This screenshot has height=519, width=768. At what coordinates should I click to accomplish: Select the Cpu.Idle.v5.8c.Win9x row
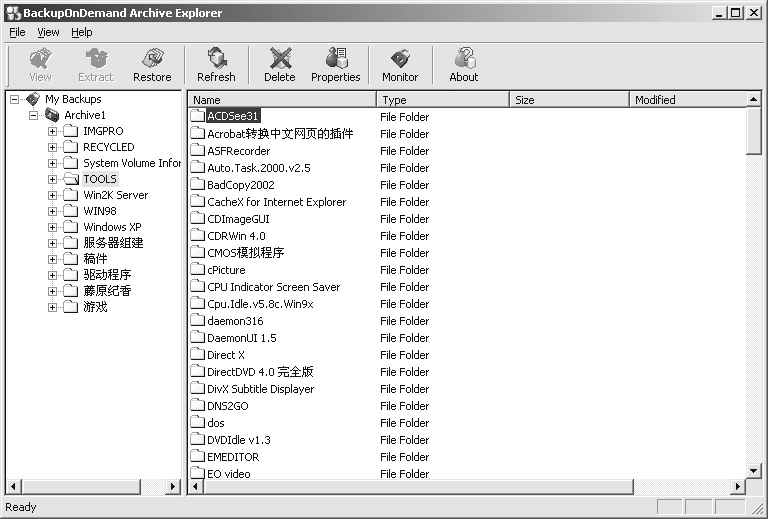(260, 304)
